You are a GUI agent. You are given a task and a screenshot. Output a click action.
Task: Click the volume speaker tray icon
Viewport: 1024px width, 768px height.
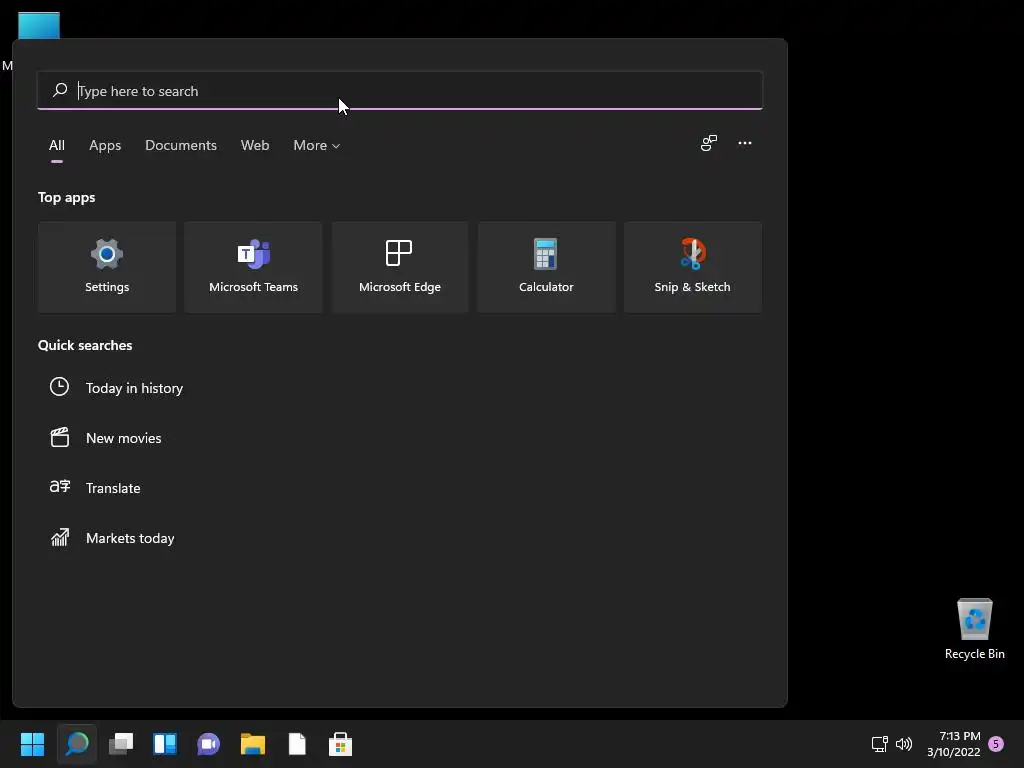click(904, 744)
